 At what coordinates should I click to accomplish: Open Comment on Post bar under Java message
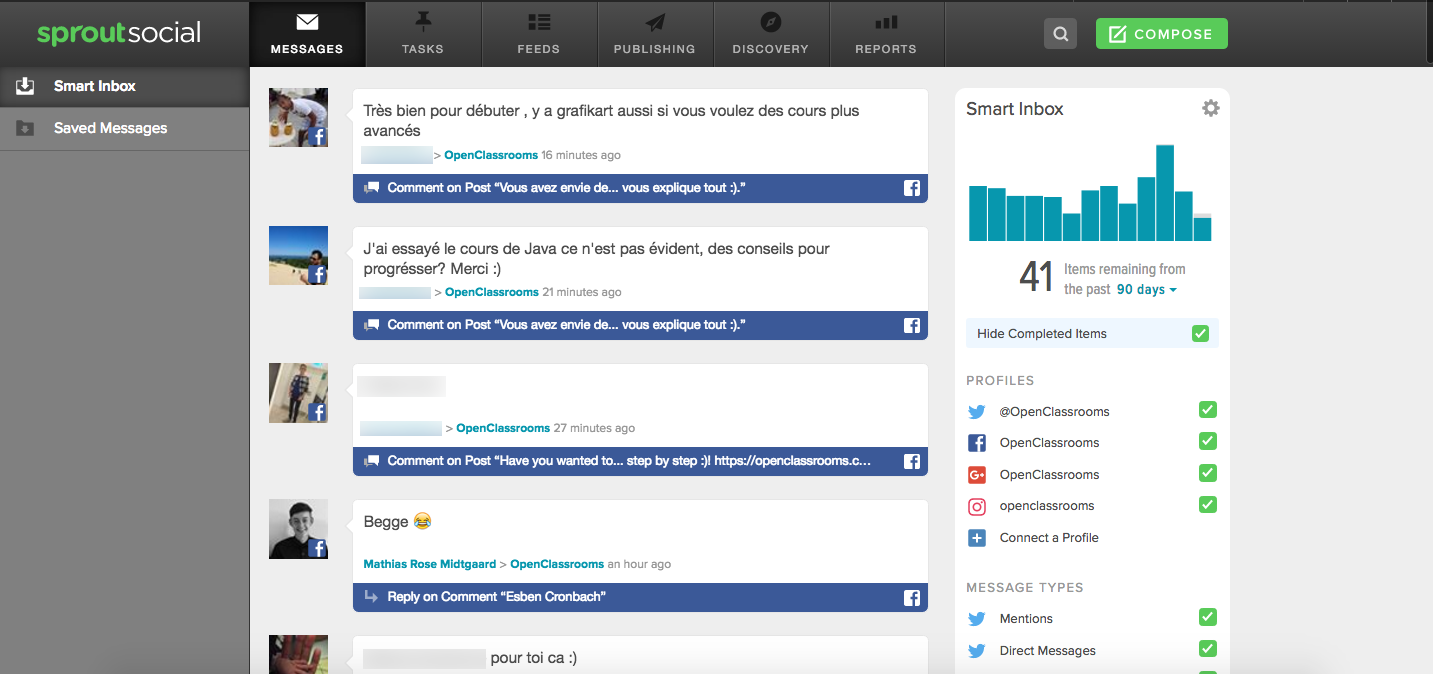click(640, 325)
